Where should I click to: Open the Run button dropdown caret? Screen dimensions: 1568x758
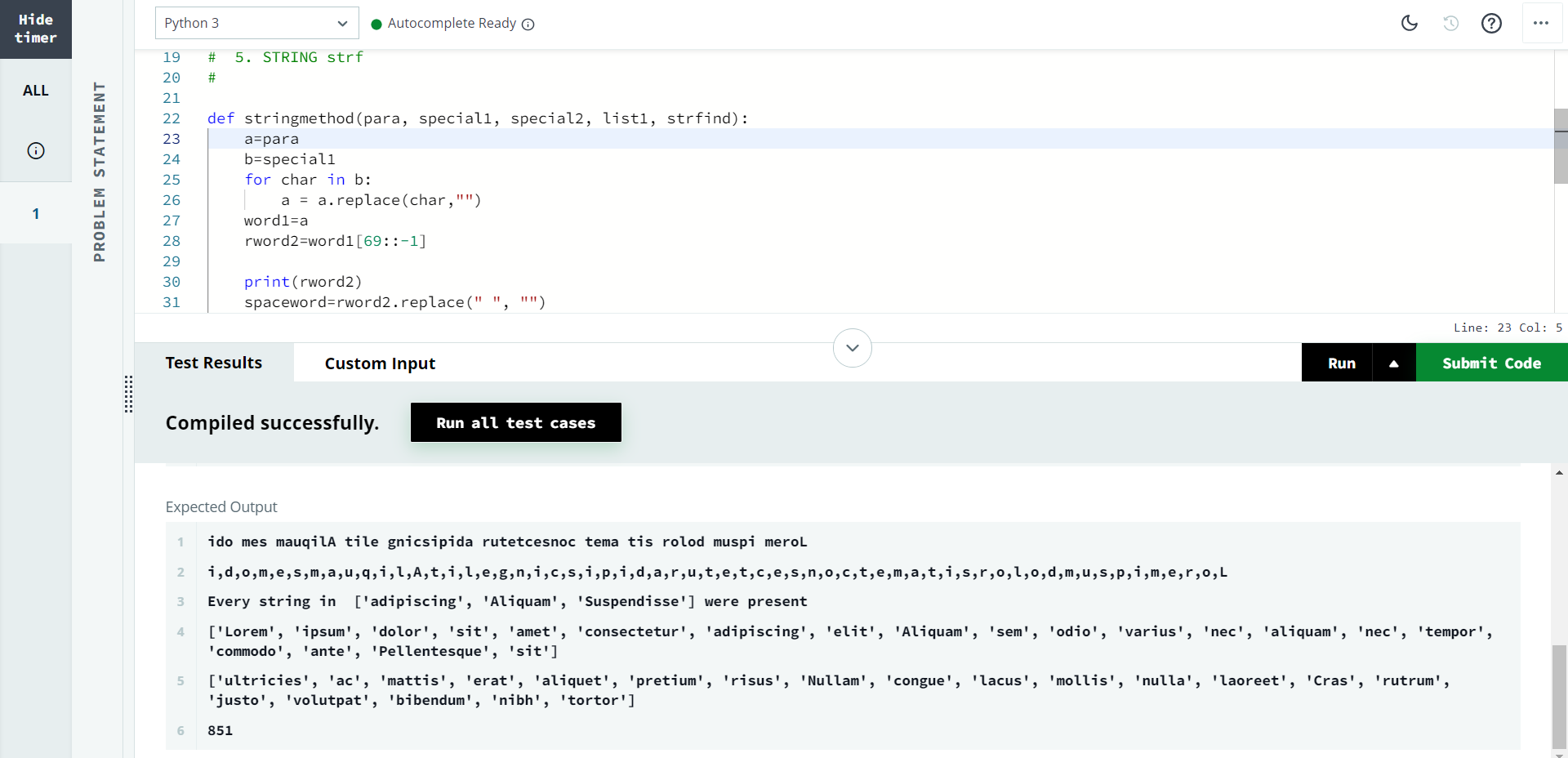coord(1393,362)
